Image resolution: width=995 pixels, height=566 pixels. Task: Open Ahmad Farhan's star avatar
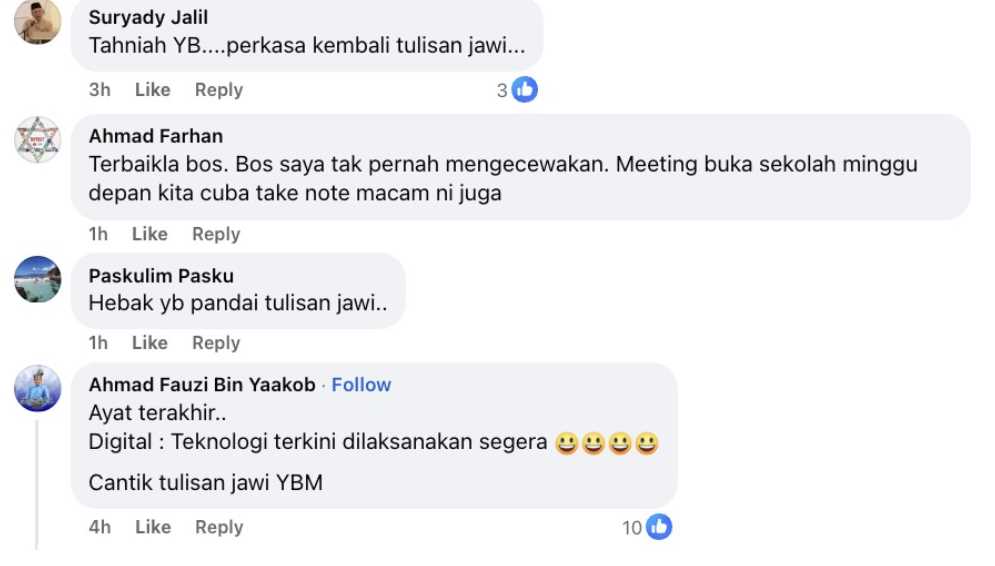[38, 140]
